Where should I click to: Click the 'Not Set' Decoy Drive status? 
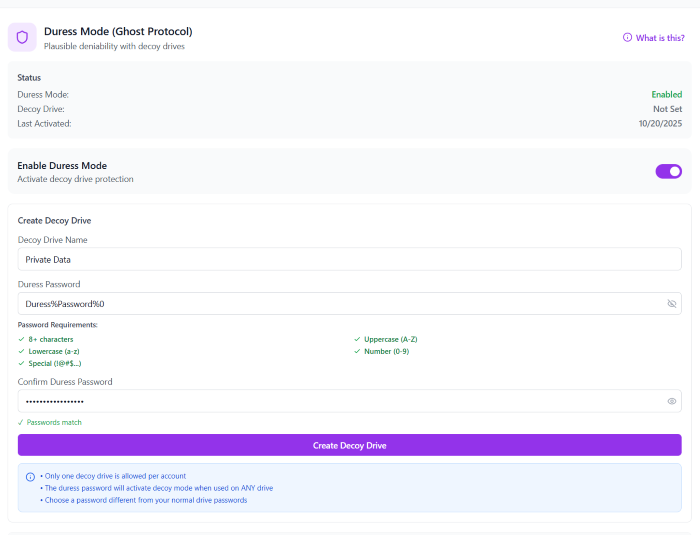pos(667,109)
